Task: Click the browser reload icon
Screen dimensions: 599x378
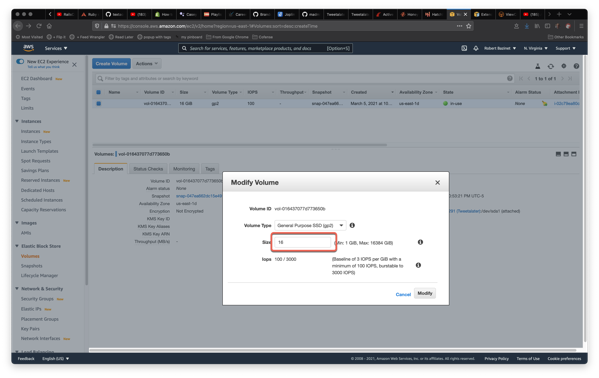Action: point(39,26)
